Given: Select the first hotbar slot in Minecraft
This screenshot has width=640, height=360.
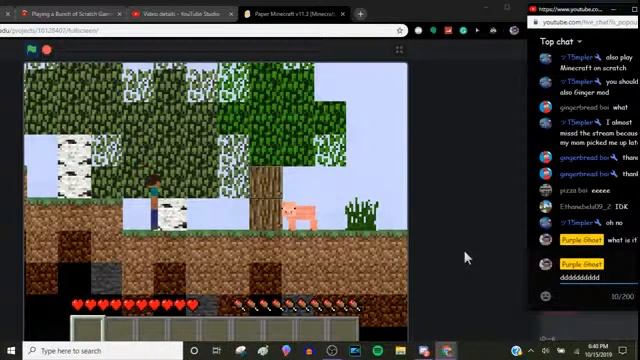Looking at the screenshot, I should click(87, 329).
